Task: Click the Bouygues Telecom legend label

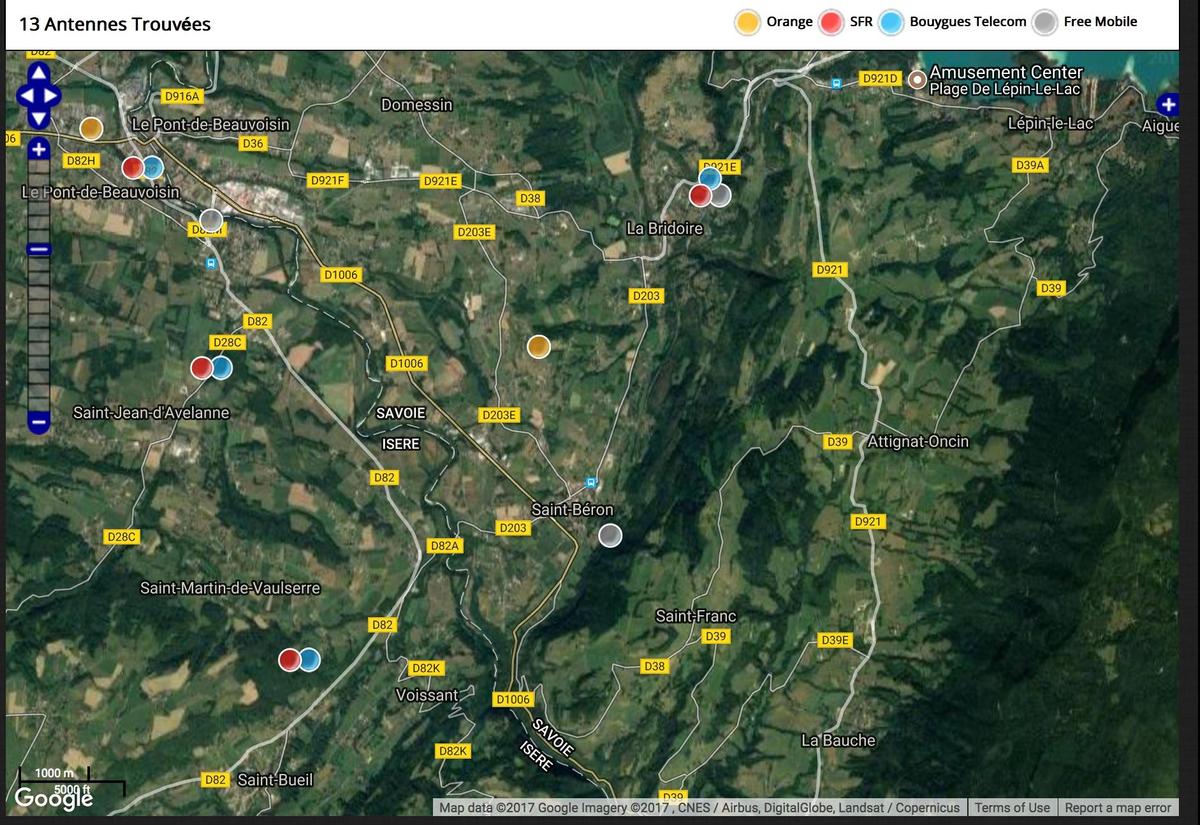Action: (968, 22)
